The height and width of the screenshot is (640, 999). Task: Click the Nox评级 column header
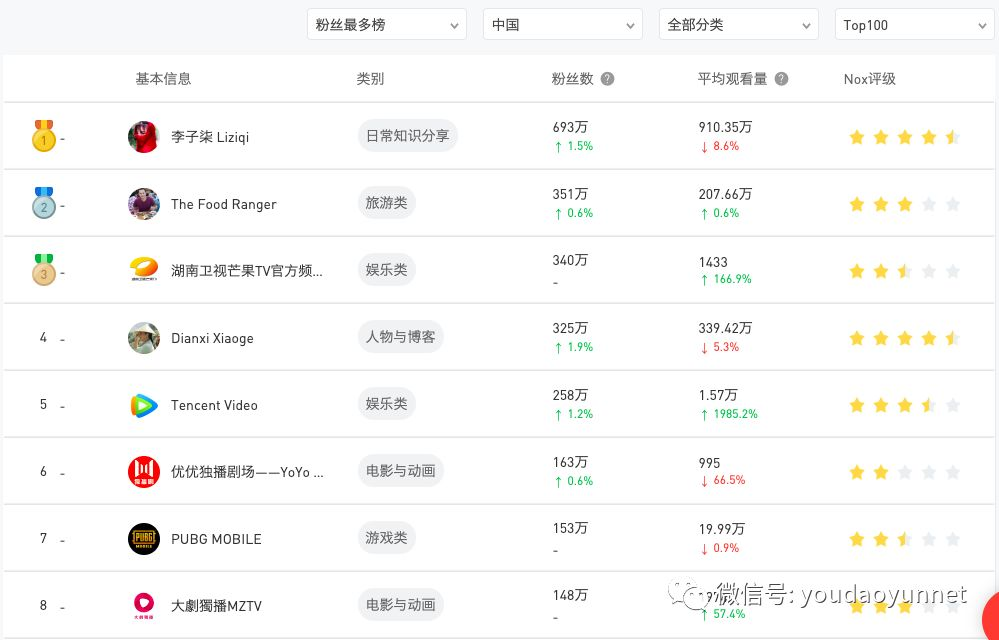pyautogui.click(x=869, y=79)
